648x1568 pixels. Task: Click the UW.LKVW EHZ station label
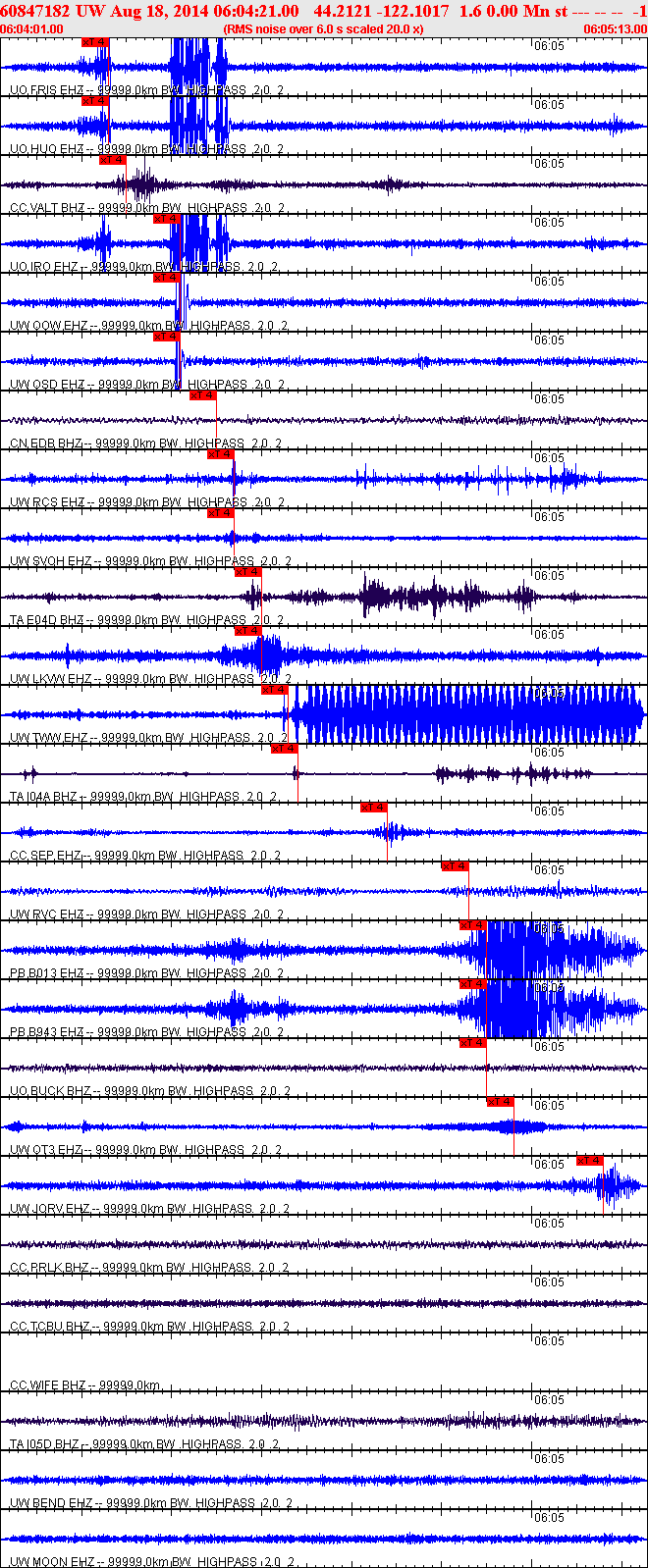(51, 679)
